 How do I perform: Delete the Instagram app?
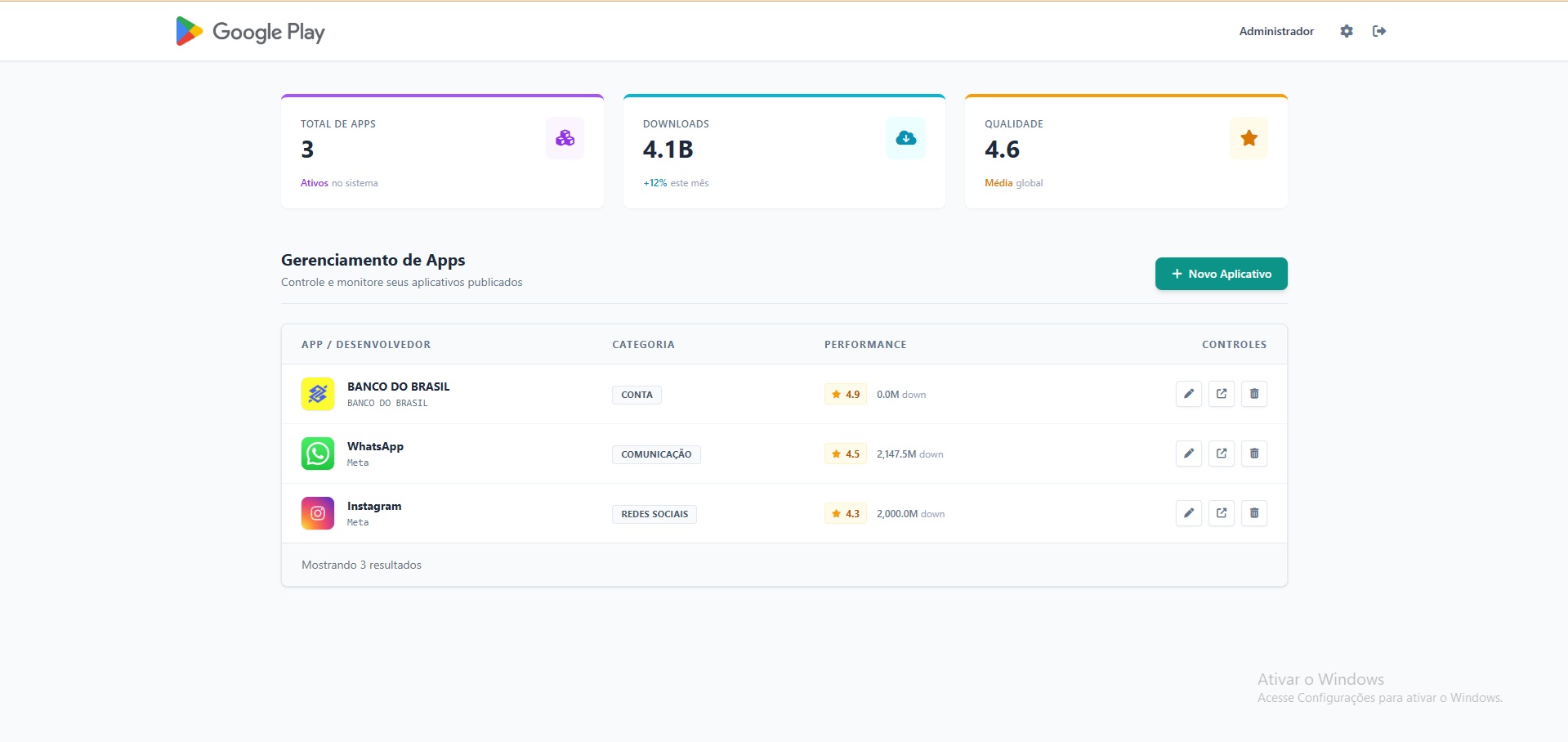pyautogui.click(x=1253, y=513)
